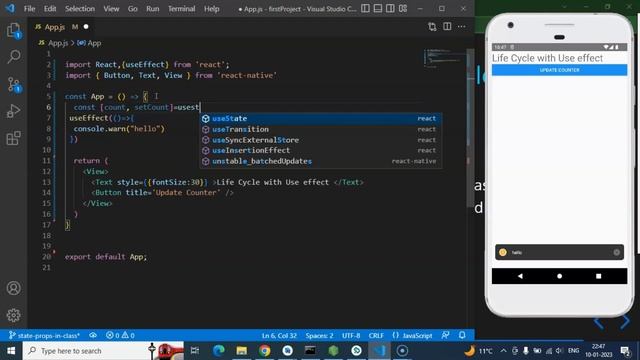Choose unstable_batchedUpdates suggestion

coord(320,161)
